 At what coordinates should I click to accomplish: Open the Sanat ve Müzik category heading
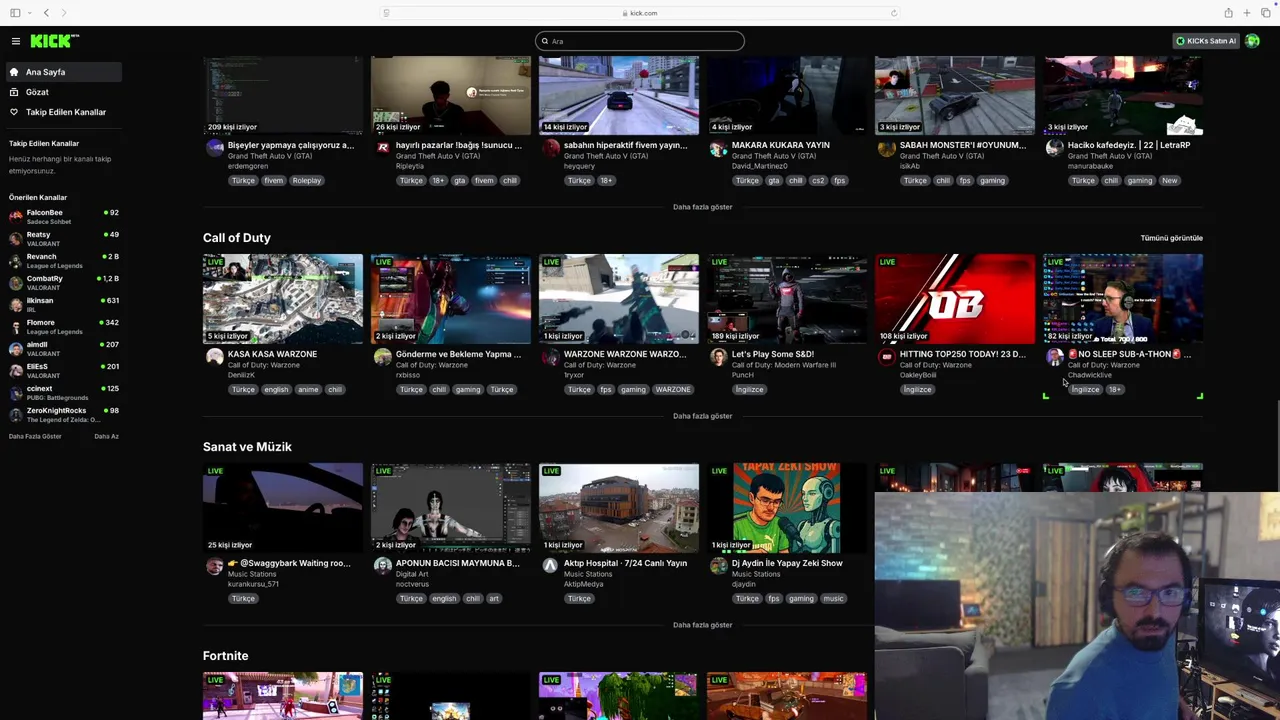click(x=247, y=447)
